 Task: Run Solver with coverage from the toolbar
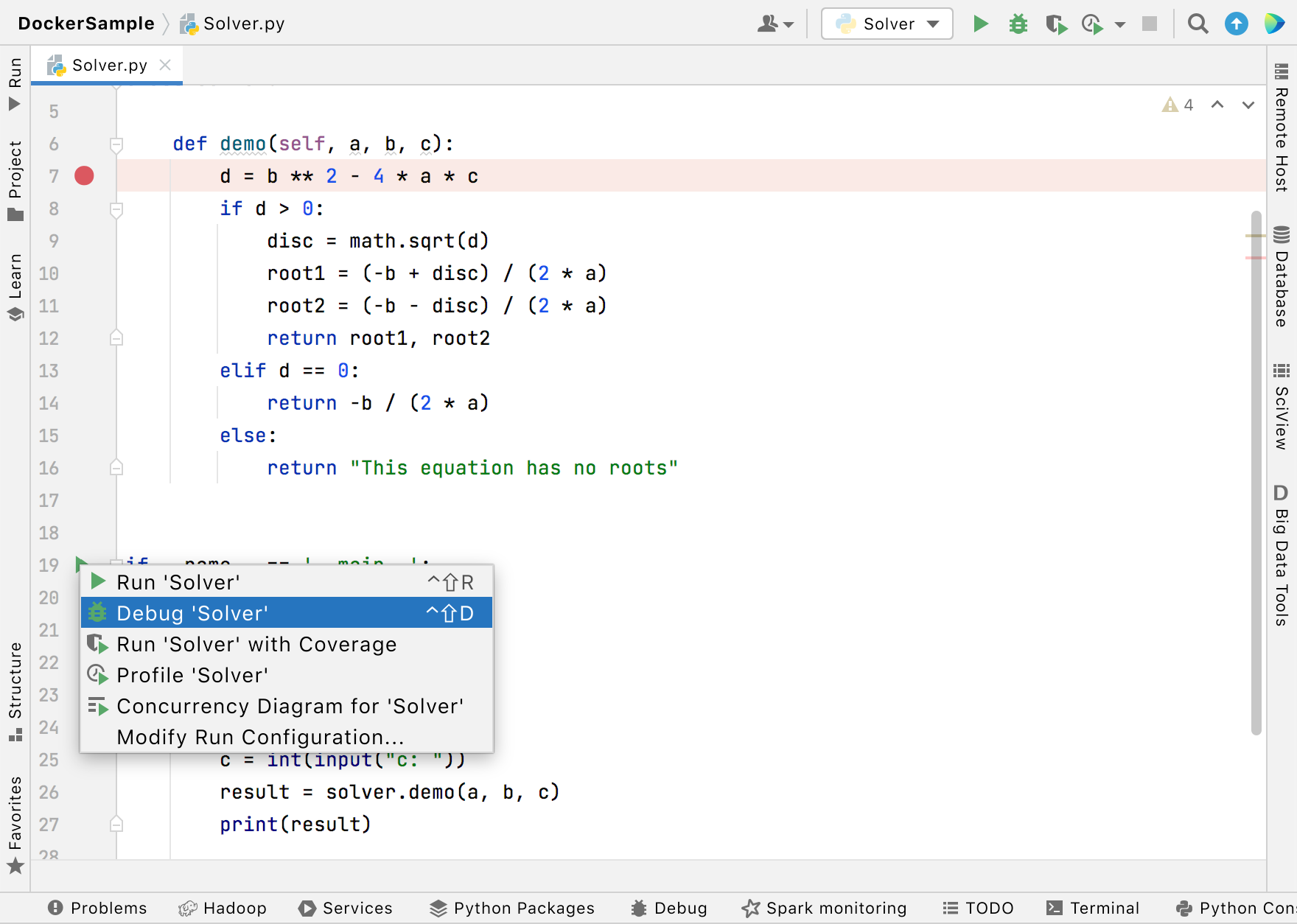coord(1056,24)
